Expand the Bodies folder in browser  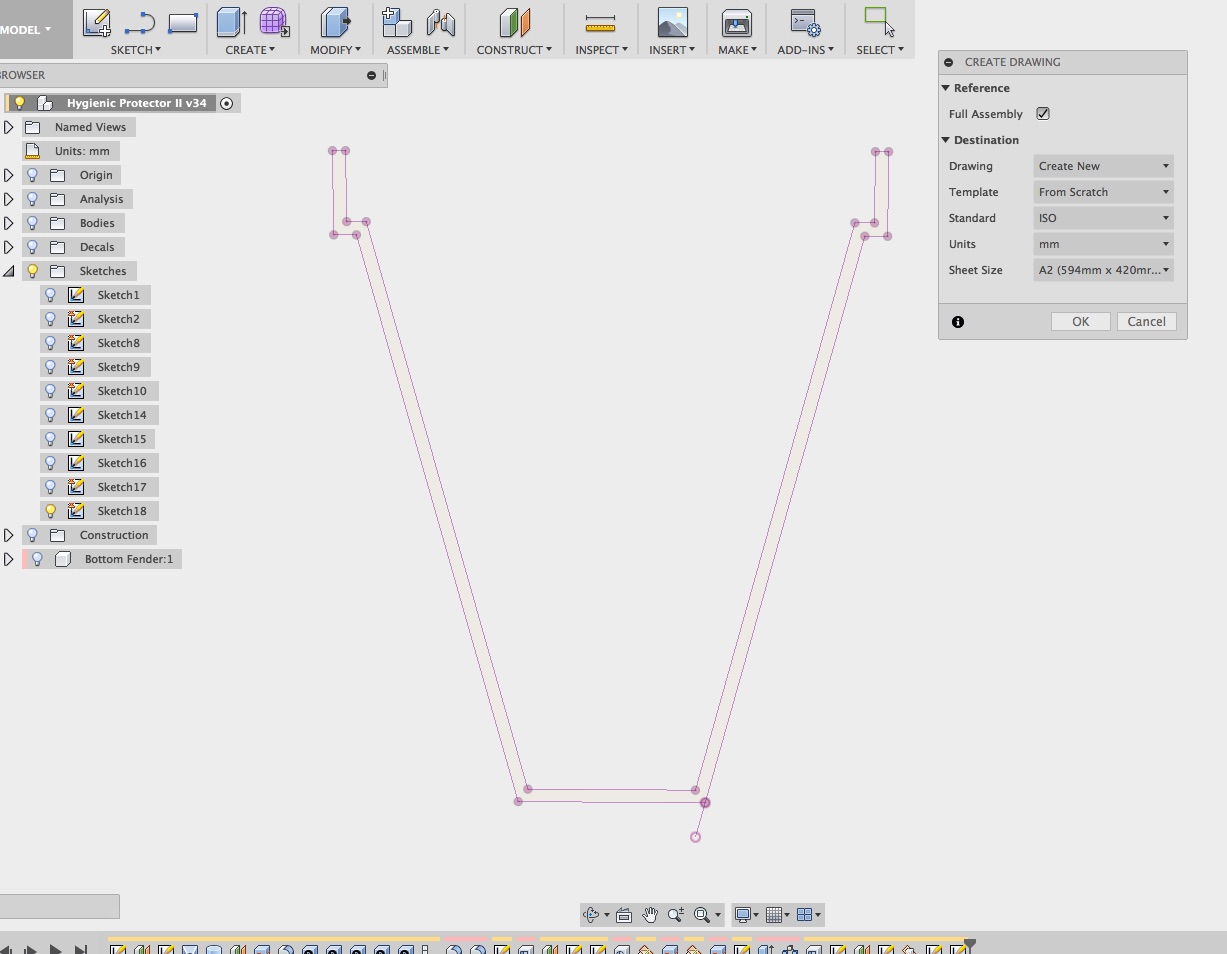pos(9,222)
